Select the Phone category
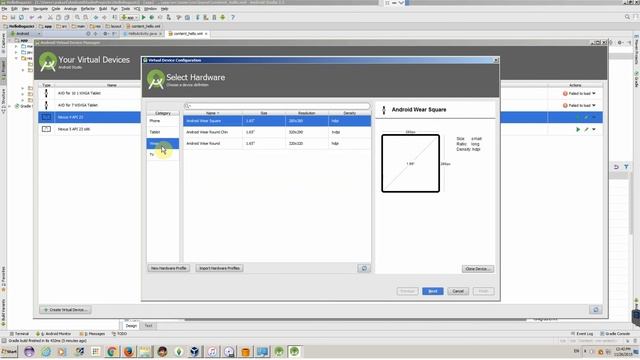Image resolution: width=640 pixels, height=360 pixels. pos(163,121)
